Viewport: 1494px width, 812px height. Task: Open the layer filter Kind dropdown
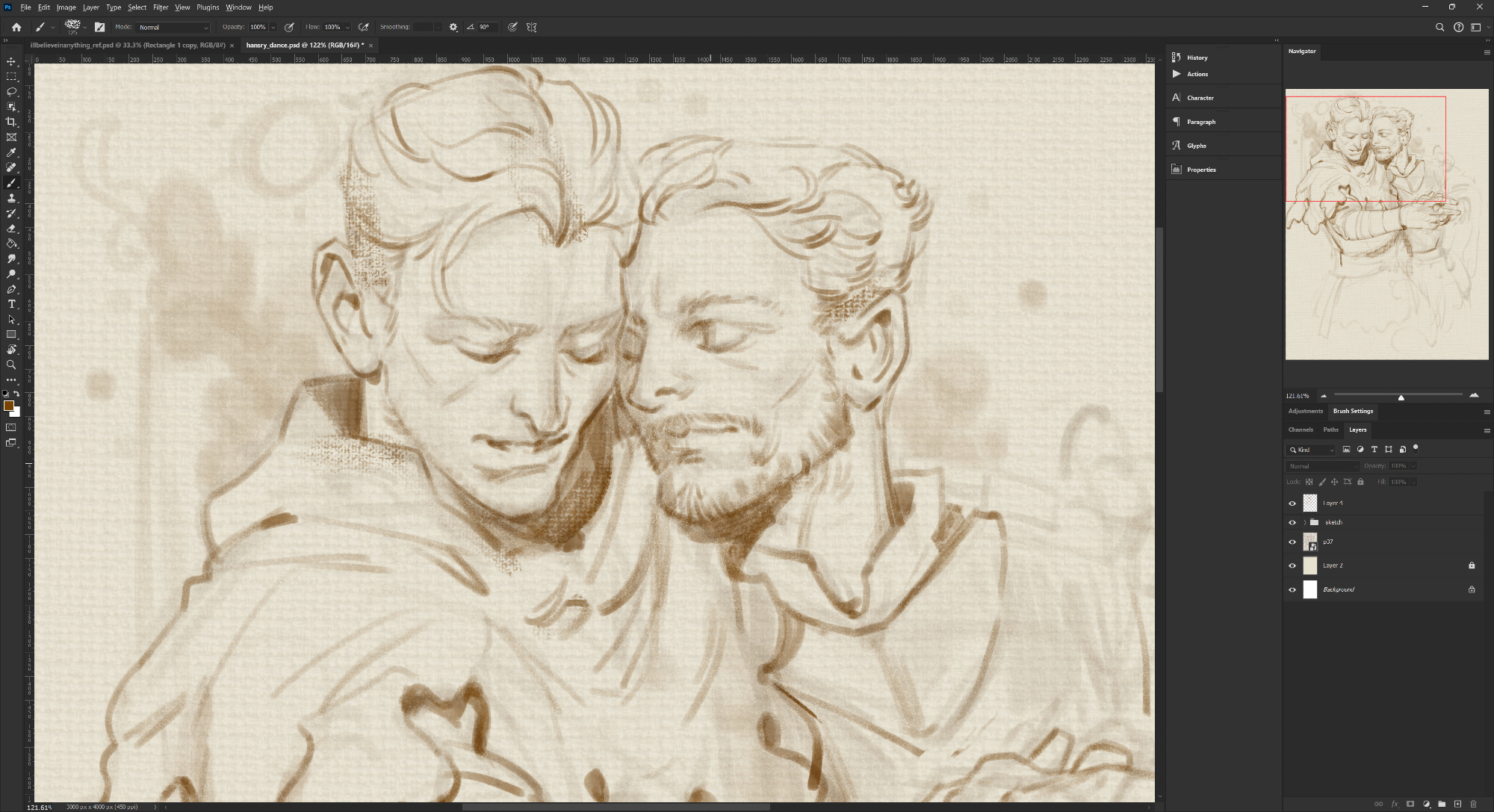click(x=1311, y=450)
